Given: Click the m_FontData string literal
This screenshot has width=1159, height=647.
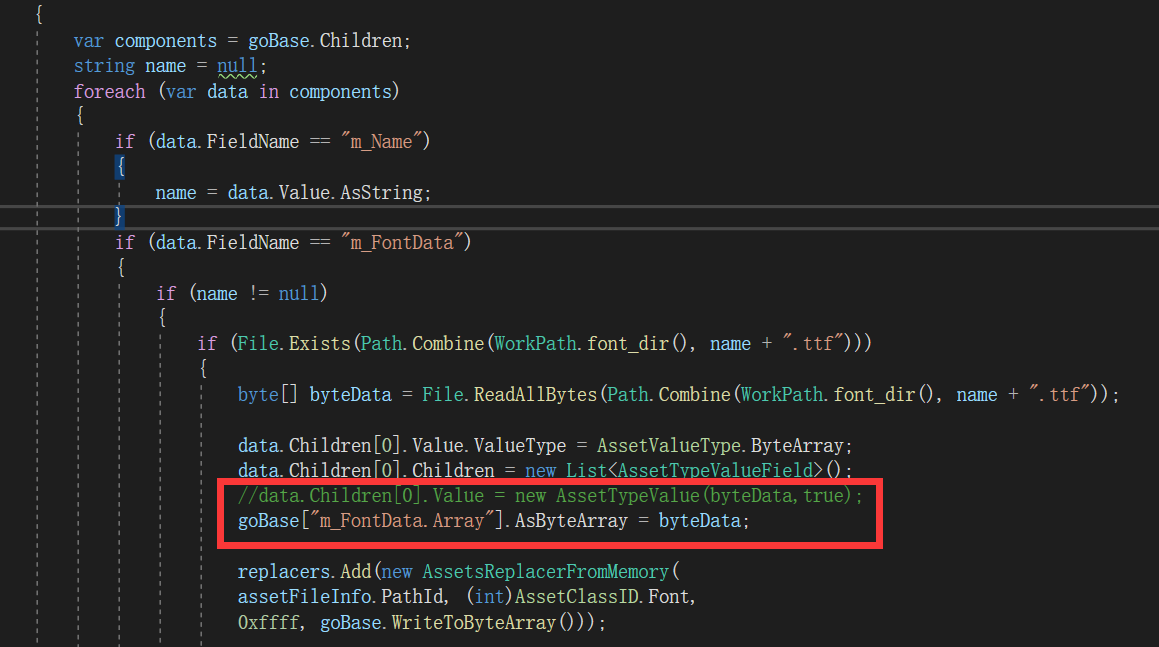Looking at the screenshot, I should (404, 242).
